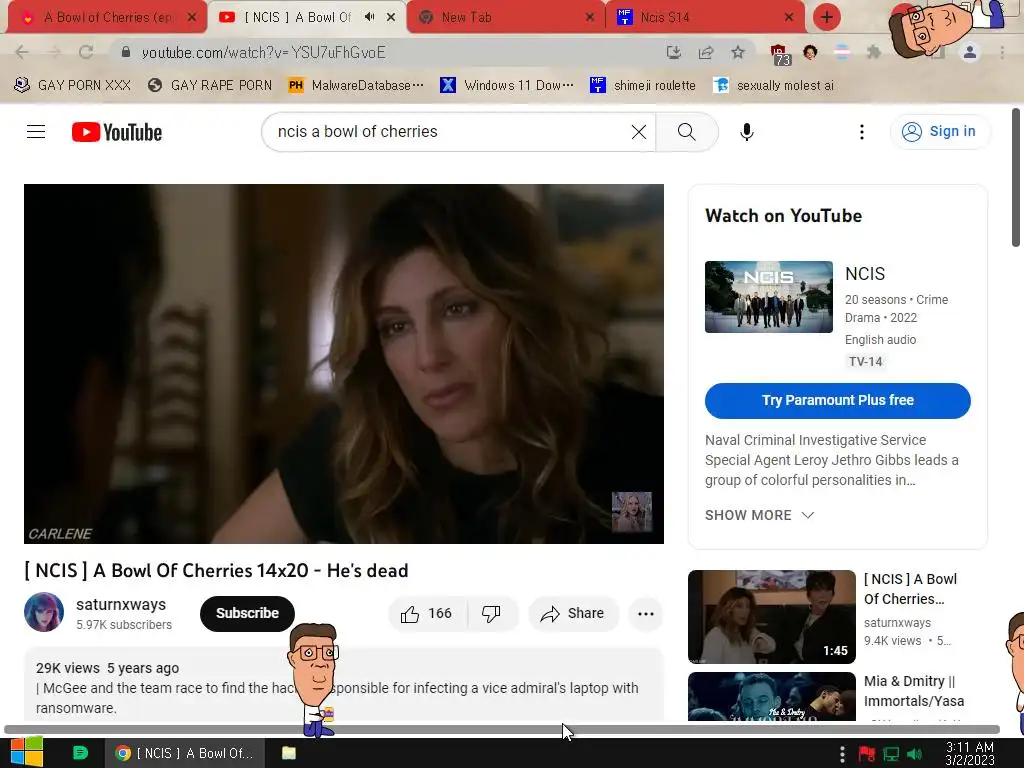
Task: Open extension icon with 73 badge
Action: tap(779, 54)
